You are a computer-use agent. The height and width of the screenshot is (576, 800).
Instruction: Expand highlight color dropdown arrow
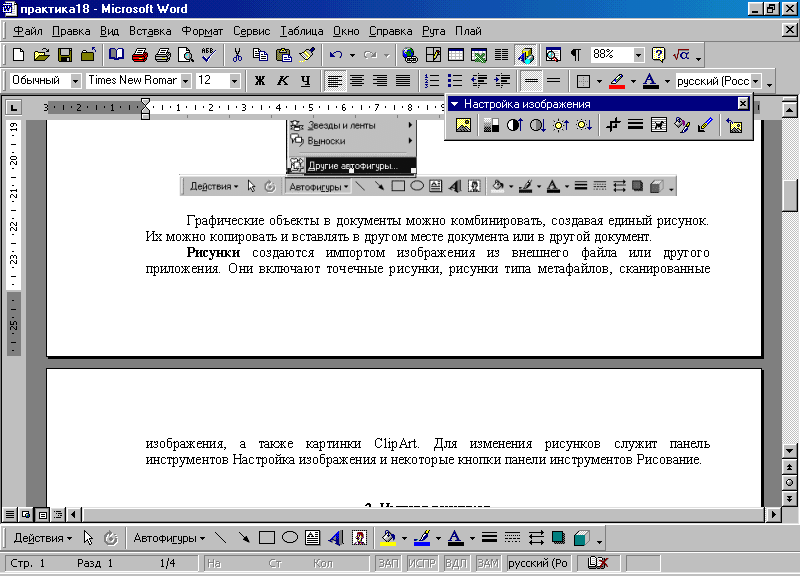coord(633,81)
